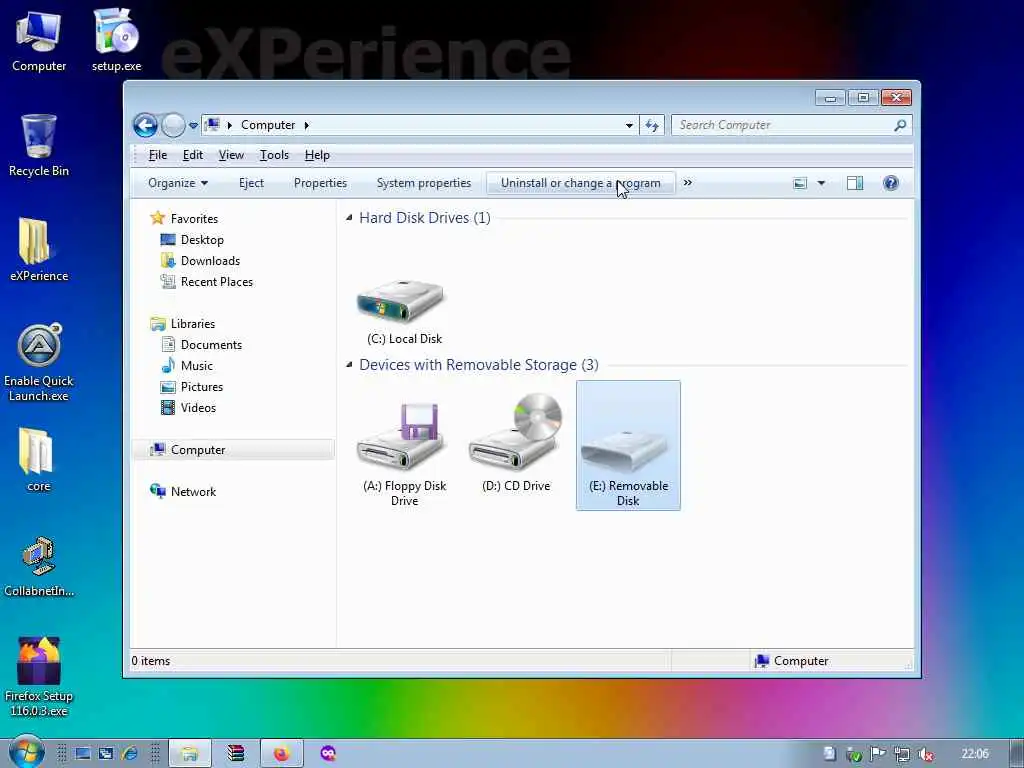The image size is (1024, 768).
Task: Click the Action Center flag icon
Action: pyautogui.click(x=878, y=754)
